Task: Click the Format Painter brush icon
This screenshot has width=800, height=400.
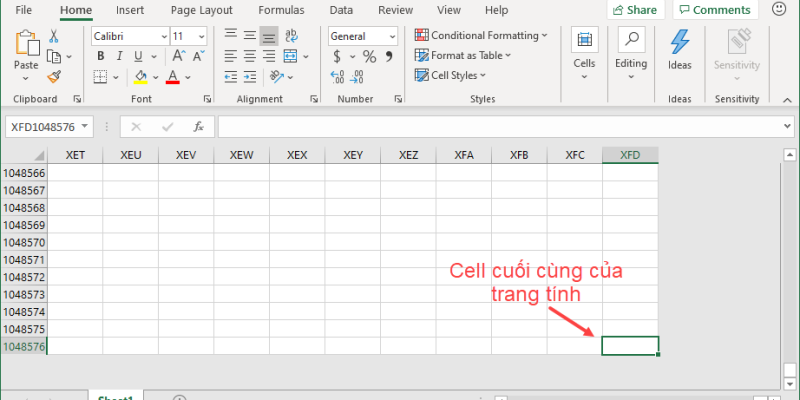Action: (53, 76)
